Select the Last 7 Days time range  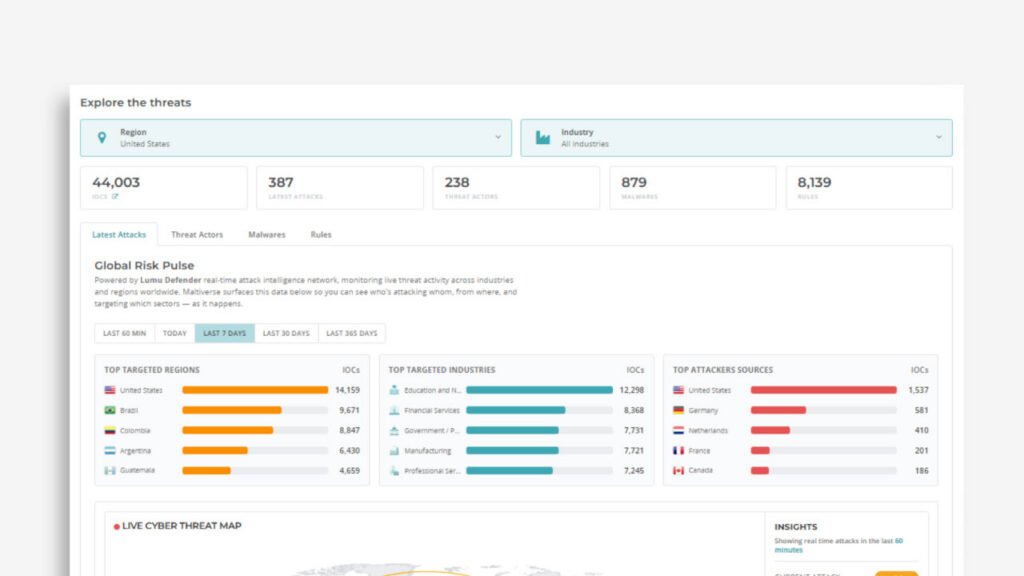(x=225, y=333)
